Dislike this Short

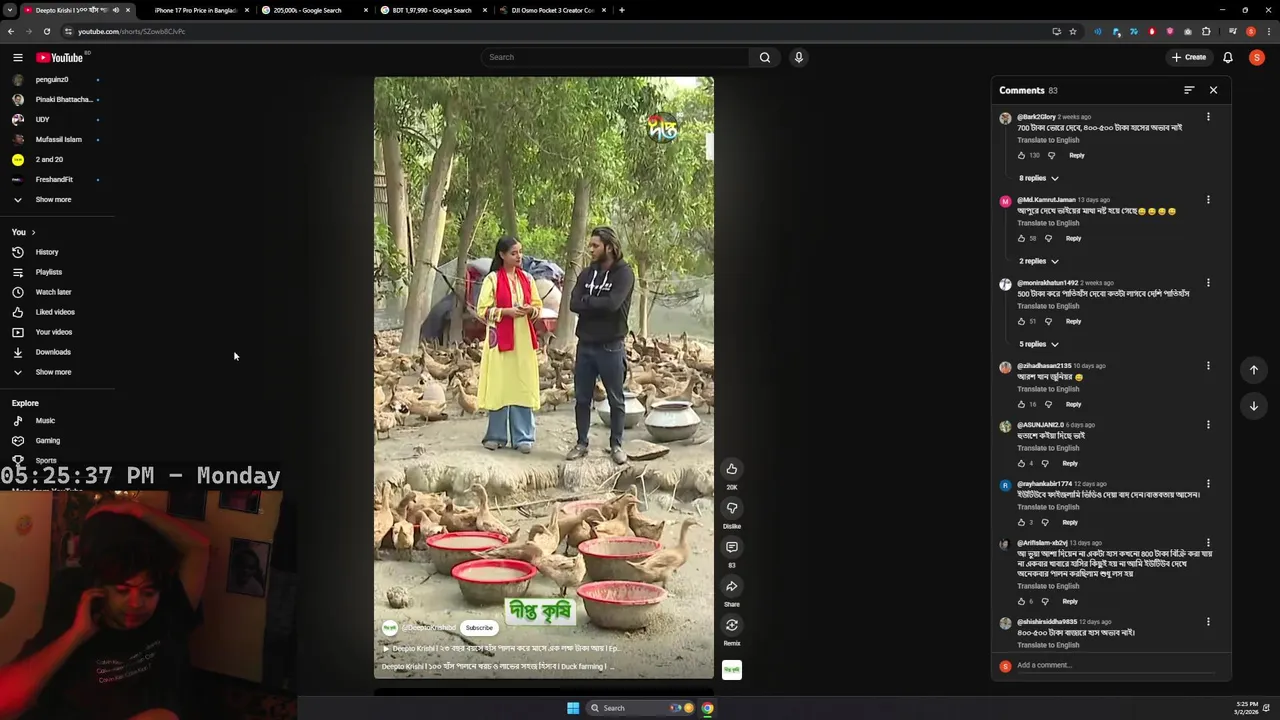(732, 508)
